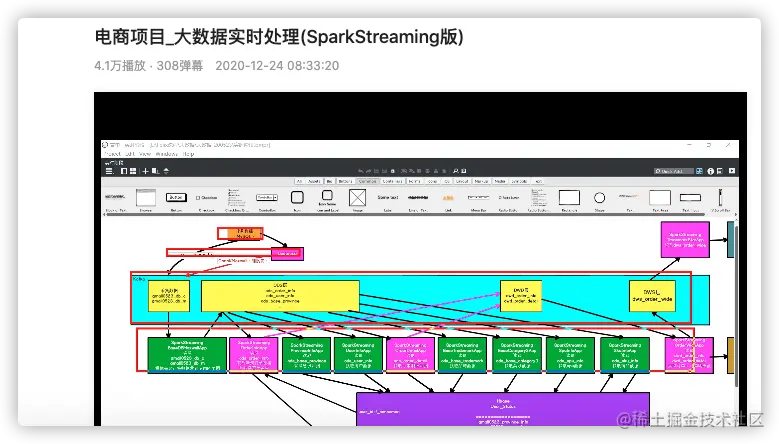Select the Media category tab

(500, 181)
